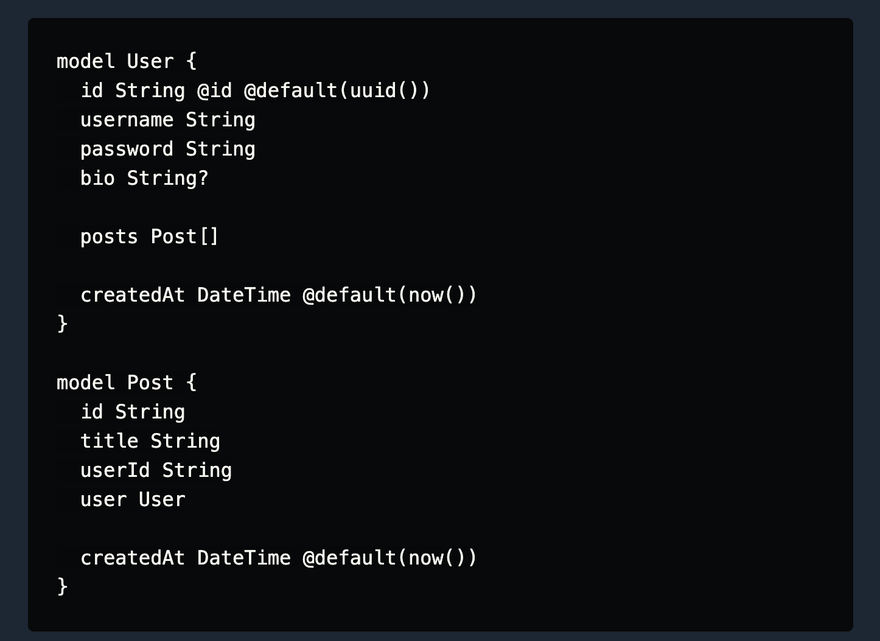Image resolution: width=880 pixels, height=641 pixels.
Task: Click 'DateTime' type in the Post model
Action: 244,558
